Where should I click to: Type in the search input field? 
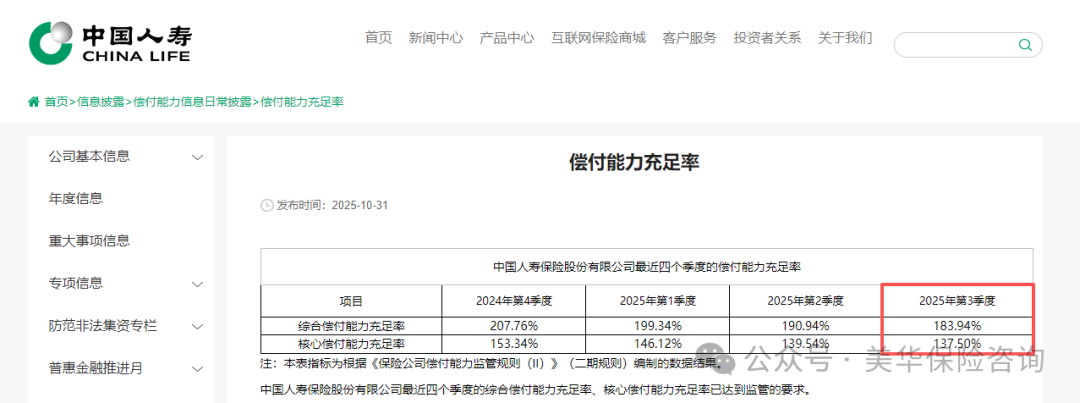click(x=955, y=45)
